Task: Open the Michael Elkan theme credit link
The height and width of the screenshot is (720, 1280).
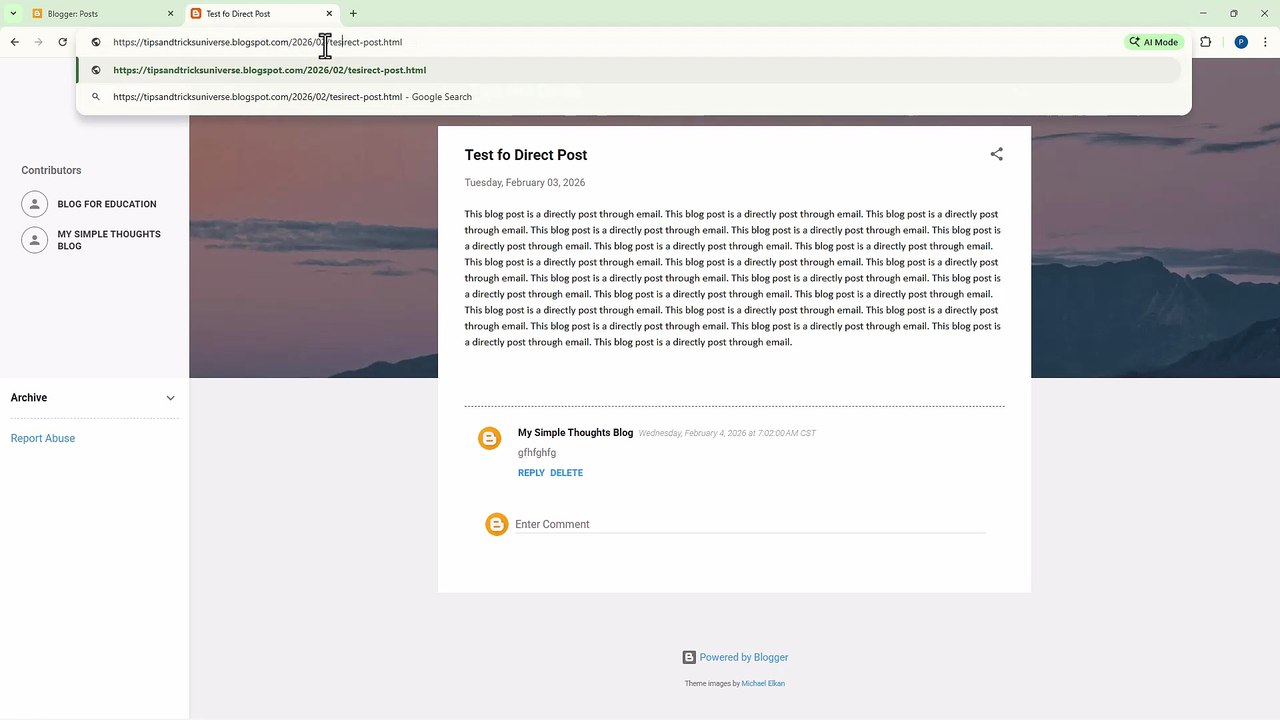Action: point(763,684)
